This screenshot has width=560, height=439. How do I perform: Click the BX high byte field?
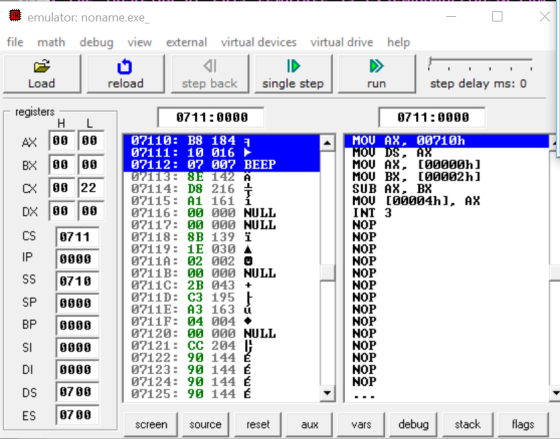coord(61,165)
